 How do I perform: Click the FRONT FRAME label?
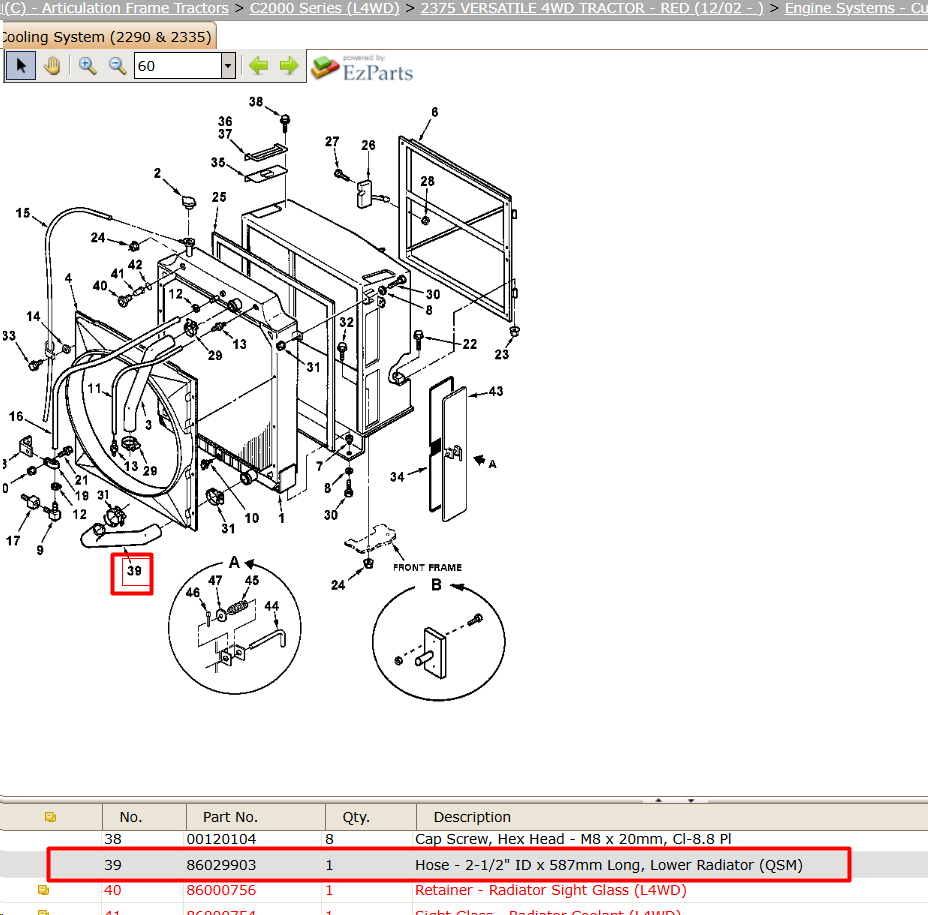click(x=427, y=568)
